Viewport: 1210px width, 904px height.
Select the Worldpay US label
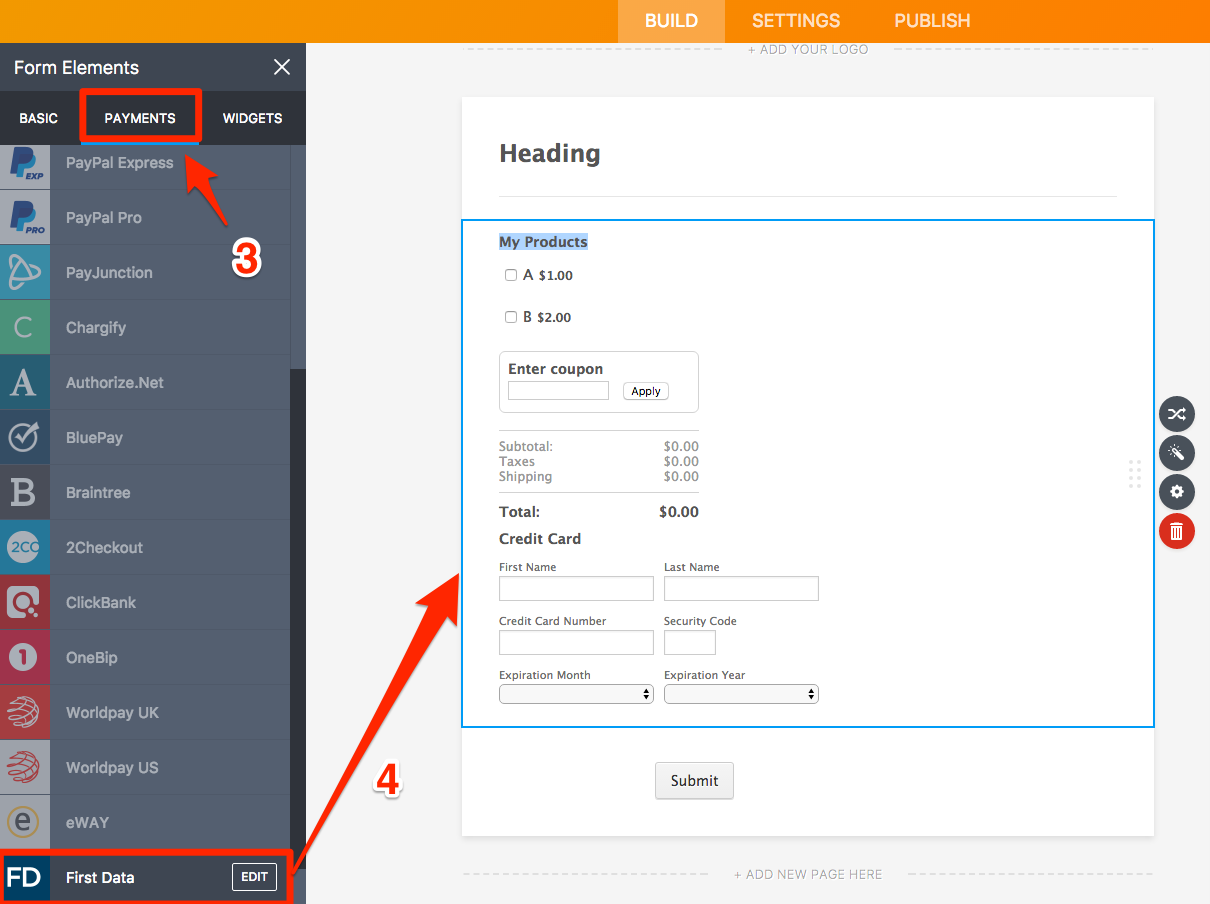[112, 767]
